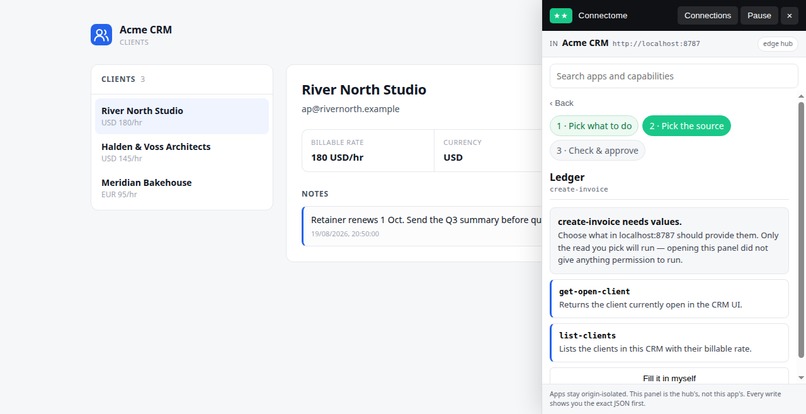The image size is (806, 414).
Task: Click the Fill it in myself button
Action: [669, 378]
